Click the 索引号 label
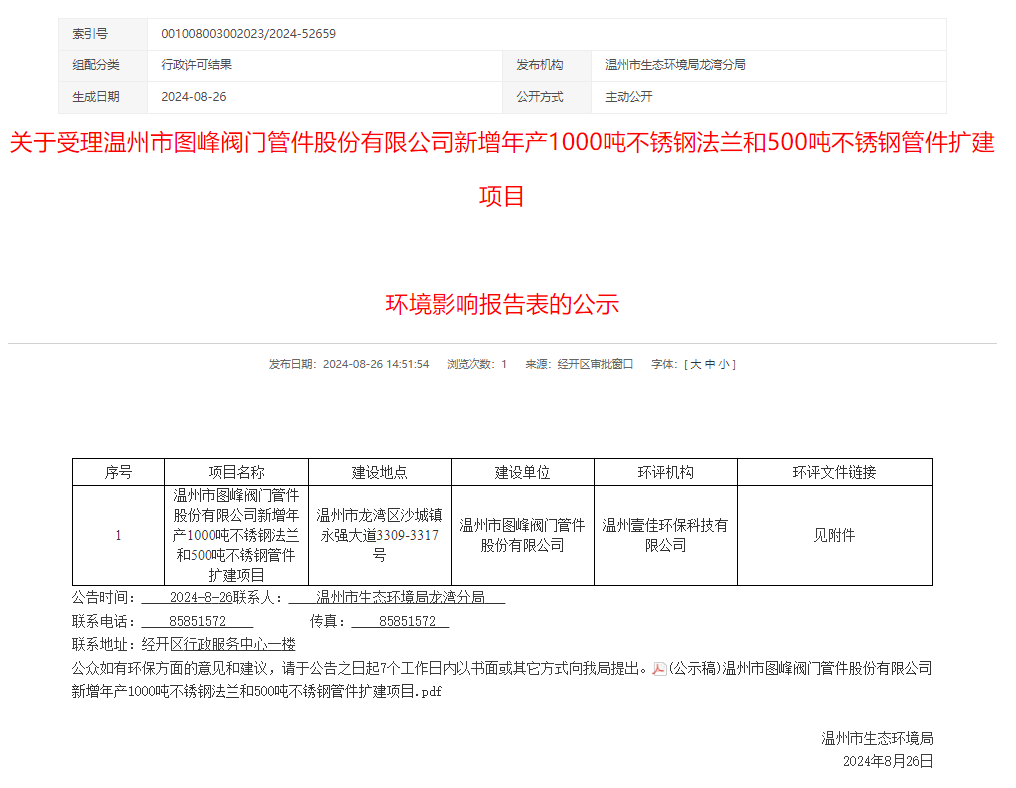1016x788 pixels. [x=90, y=34]
